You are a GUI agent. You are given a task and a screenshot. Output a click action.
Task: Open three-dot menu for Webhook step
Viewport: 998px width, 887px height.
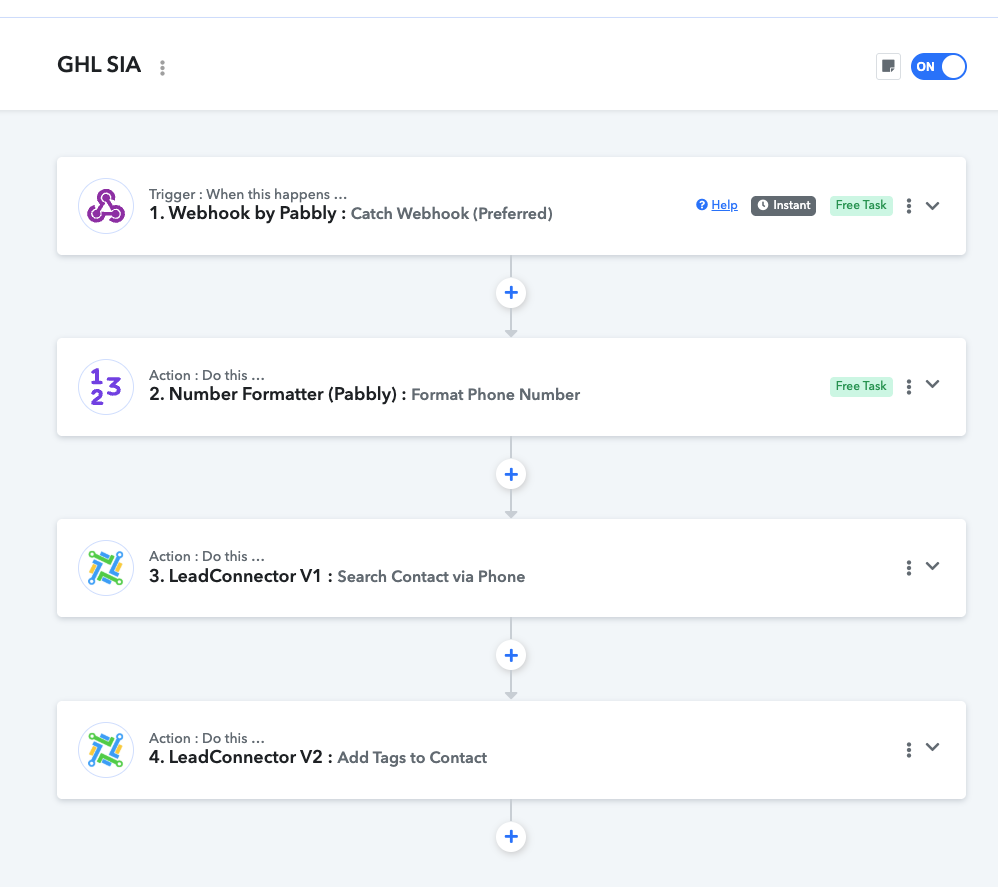tap(908, 206)
